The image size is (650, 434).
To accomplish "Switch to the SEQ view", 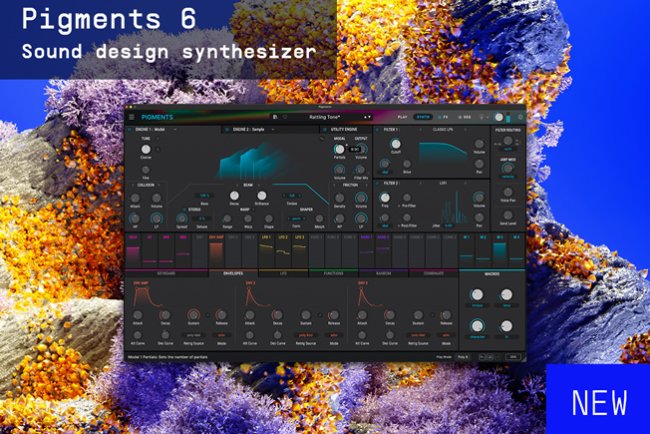I will coord(465,117).
